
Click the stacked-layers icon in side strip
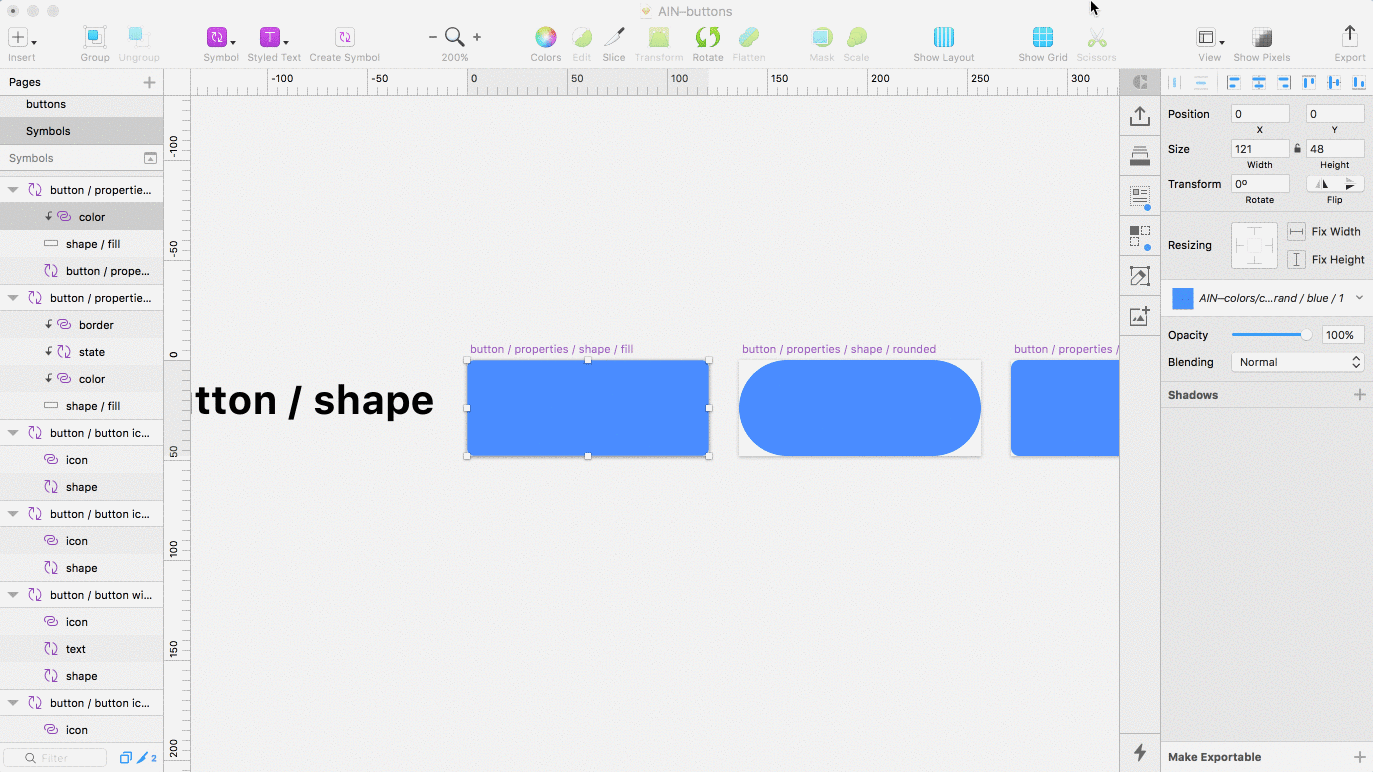point(1140,156)
